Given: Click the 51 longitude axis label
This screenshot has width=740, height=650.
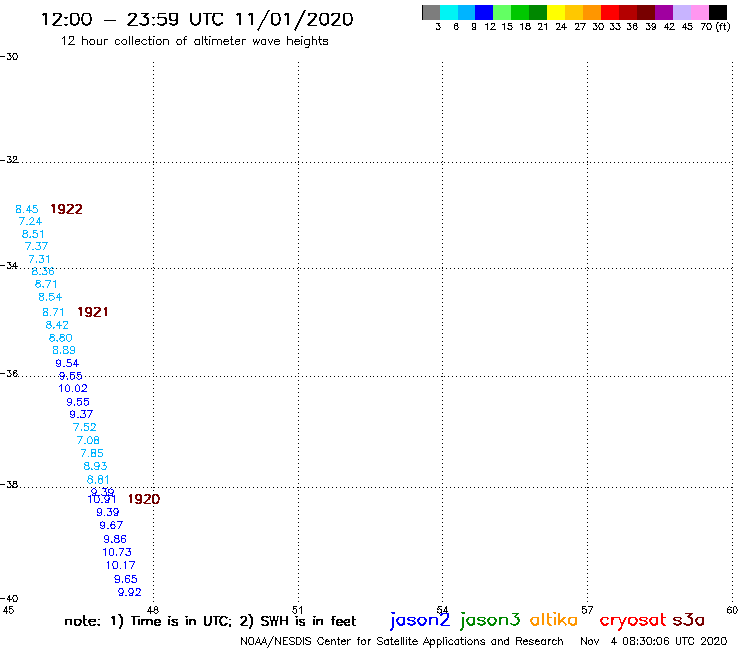Looking at the screenshot, I should tap(297, 610).
